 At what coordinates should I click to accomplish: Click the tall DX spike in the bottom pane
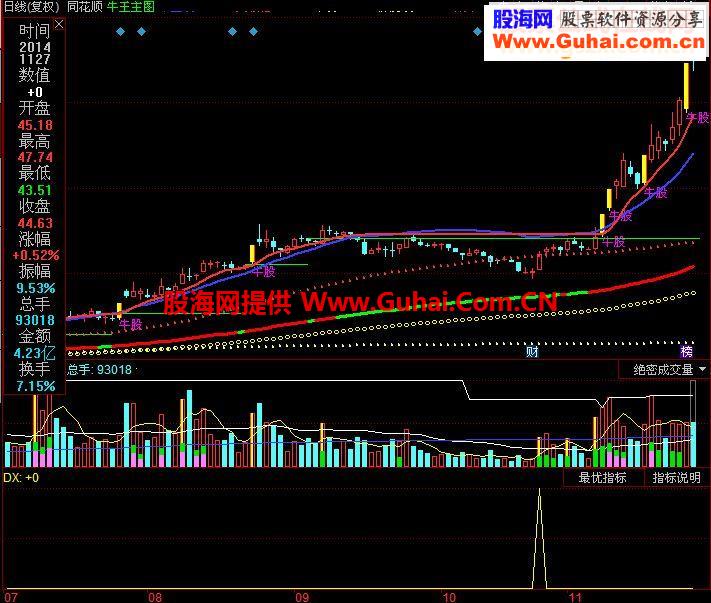539,537
